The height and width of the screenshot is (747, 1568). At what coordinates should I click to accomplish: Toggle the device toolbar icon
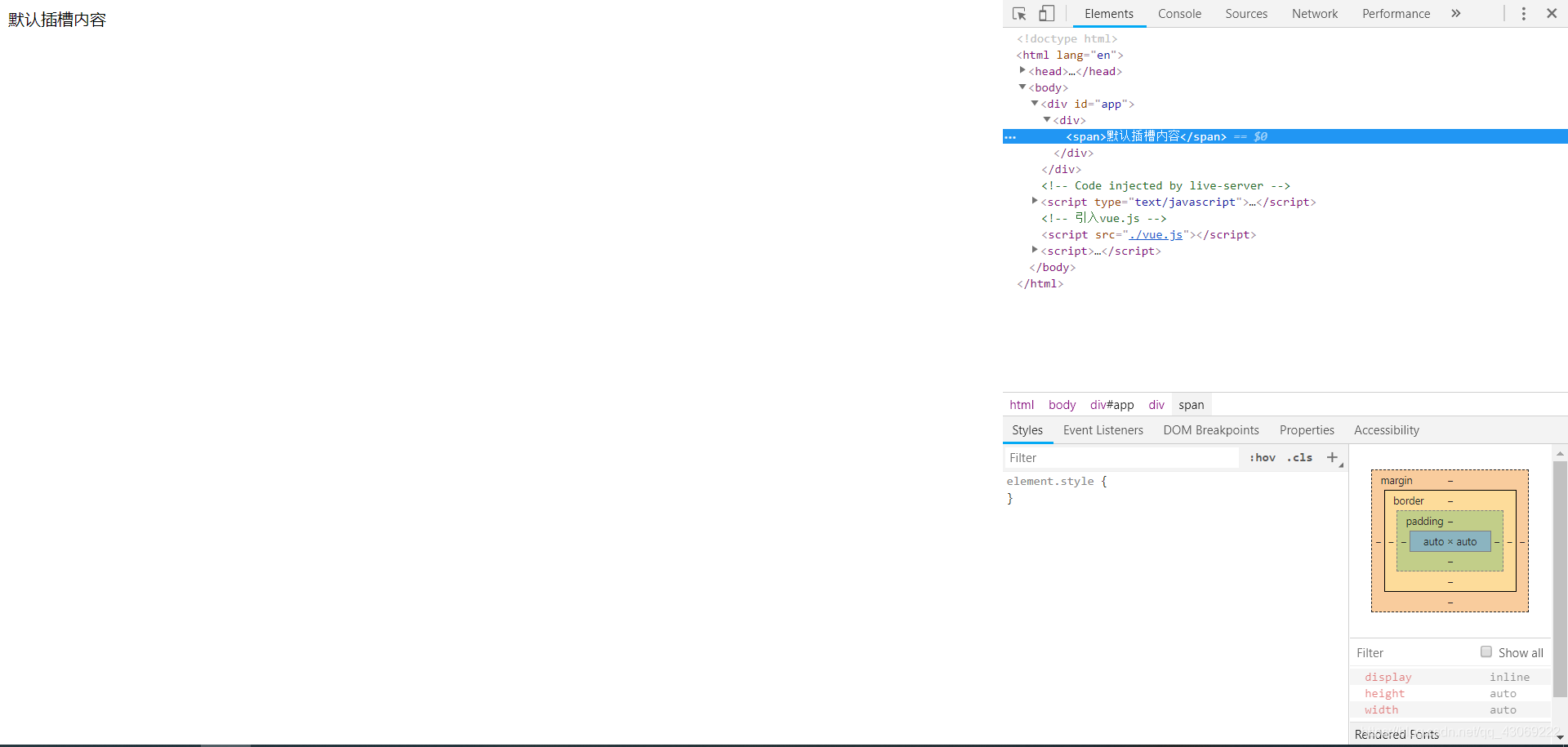click(x=1046, y=14)
